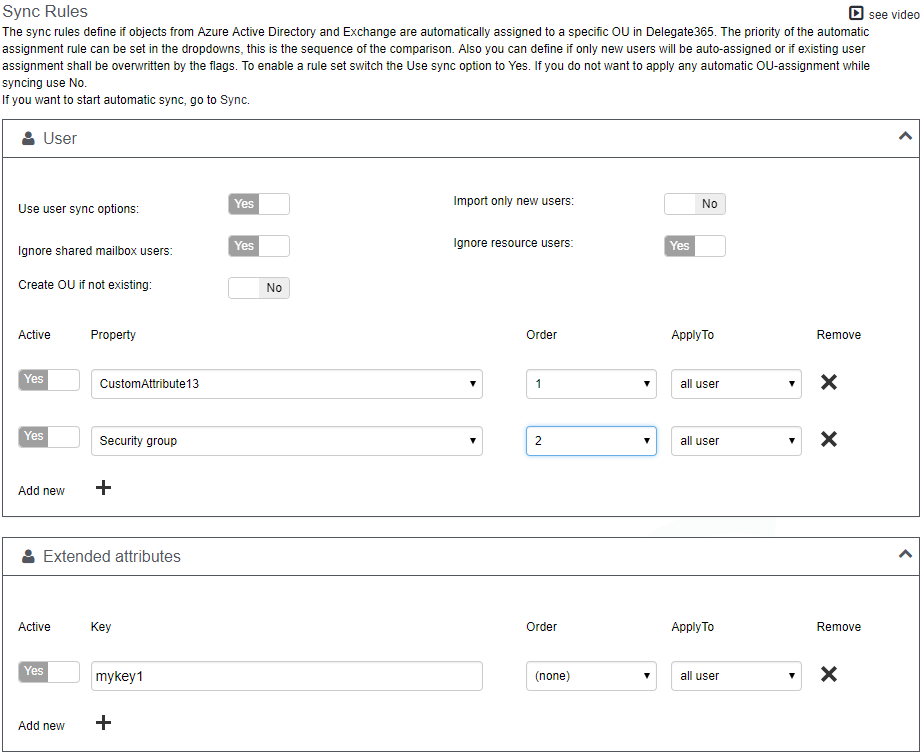Open the Security group property dropdown

pyautogui.click(x=286, y=441)
